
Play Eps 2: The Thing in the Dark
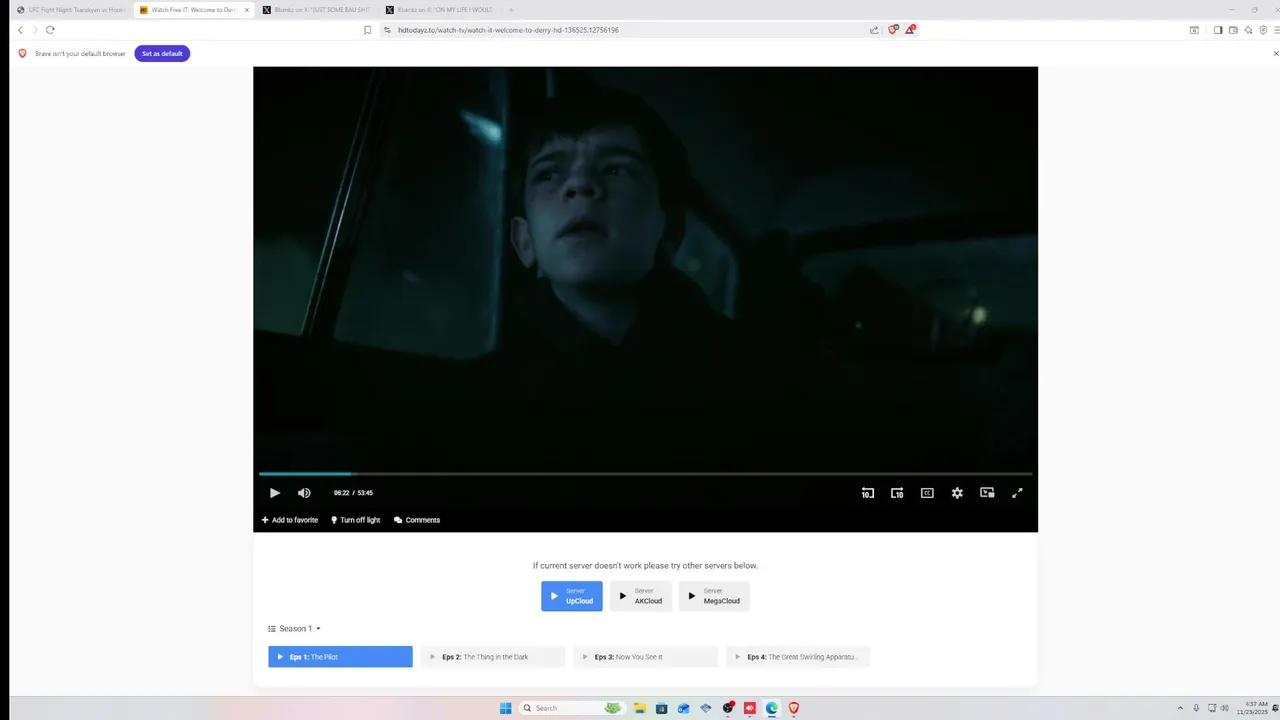click(x=493, y=657)
